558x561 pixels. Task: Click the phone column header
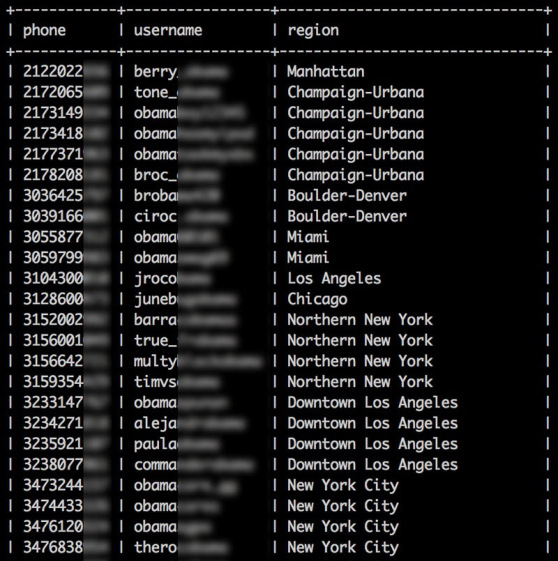coord(44,31)
